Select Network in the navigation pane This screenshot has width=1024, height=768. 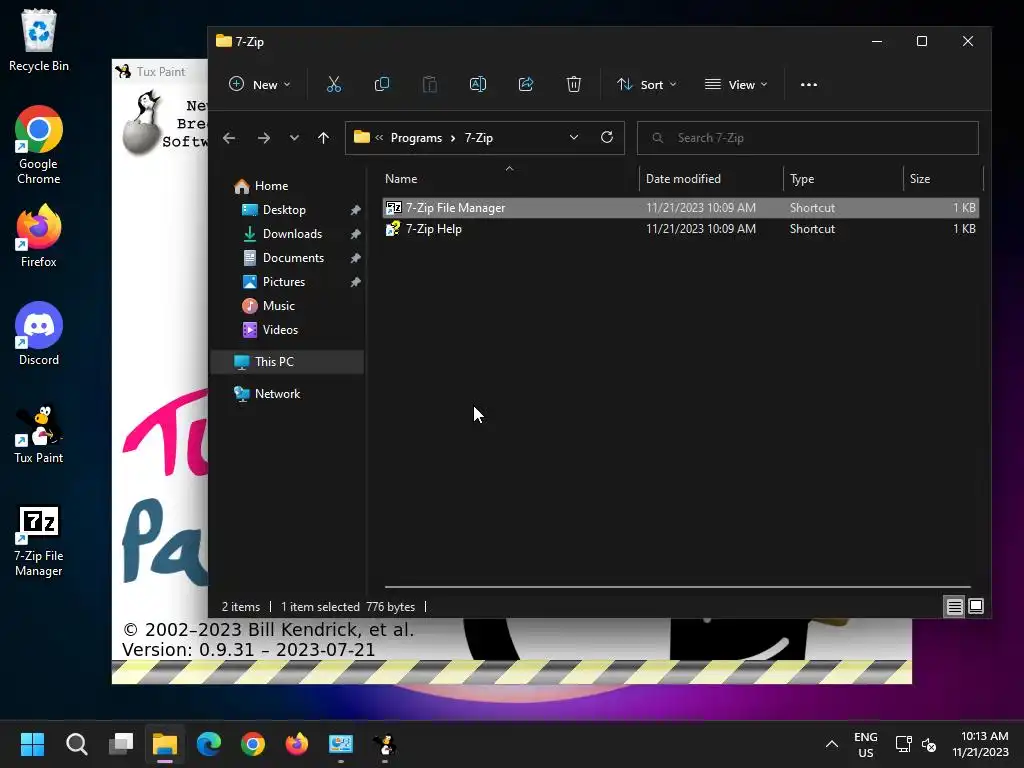(x=278, y=394)
